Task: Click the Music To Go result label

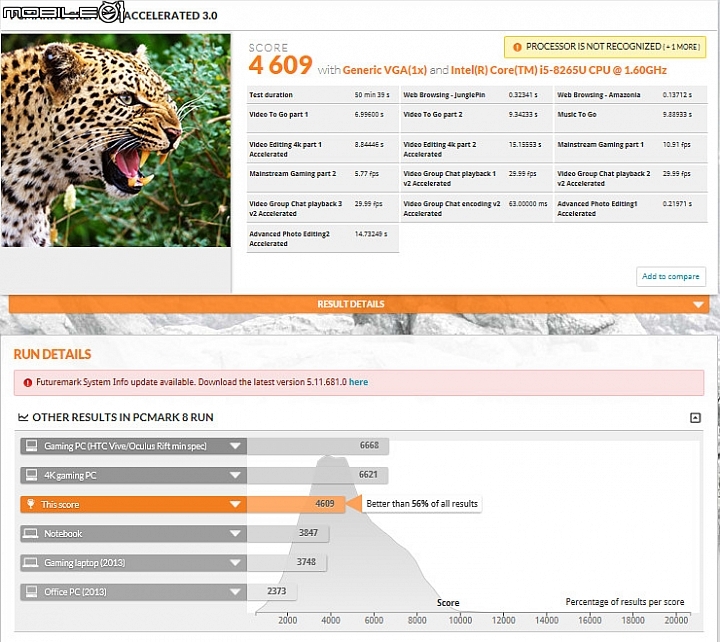Action: click(x=577, y=115)
